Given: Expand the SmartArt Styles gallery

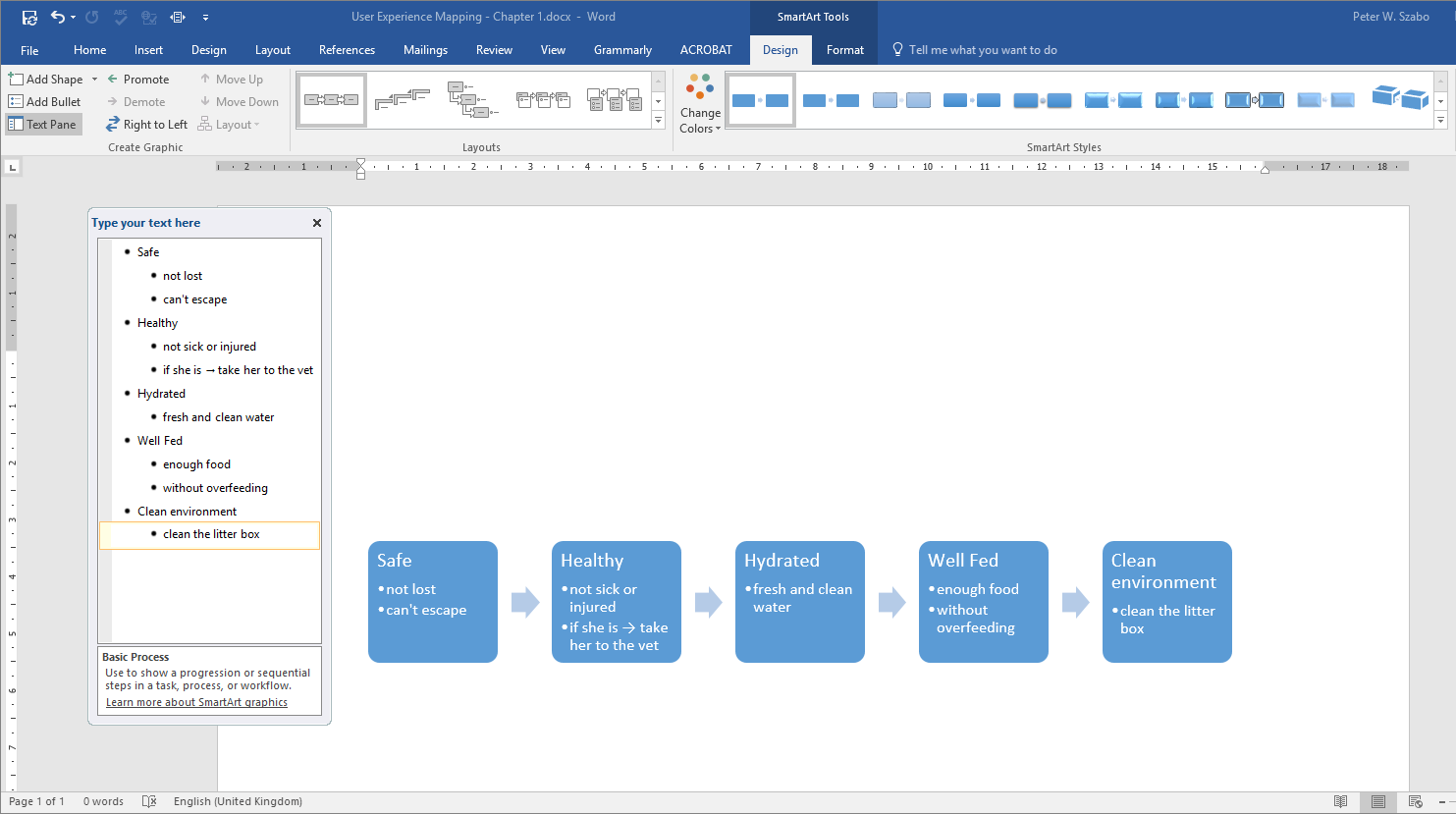Looking at the screenshot, I should coord(1440,121).
